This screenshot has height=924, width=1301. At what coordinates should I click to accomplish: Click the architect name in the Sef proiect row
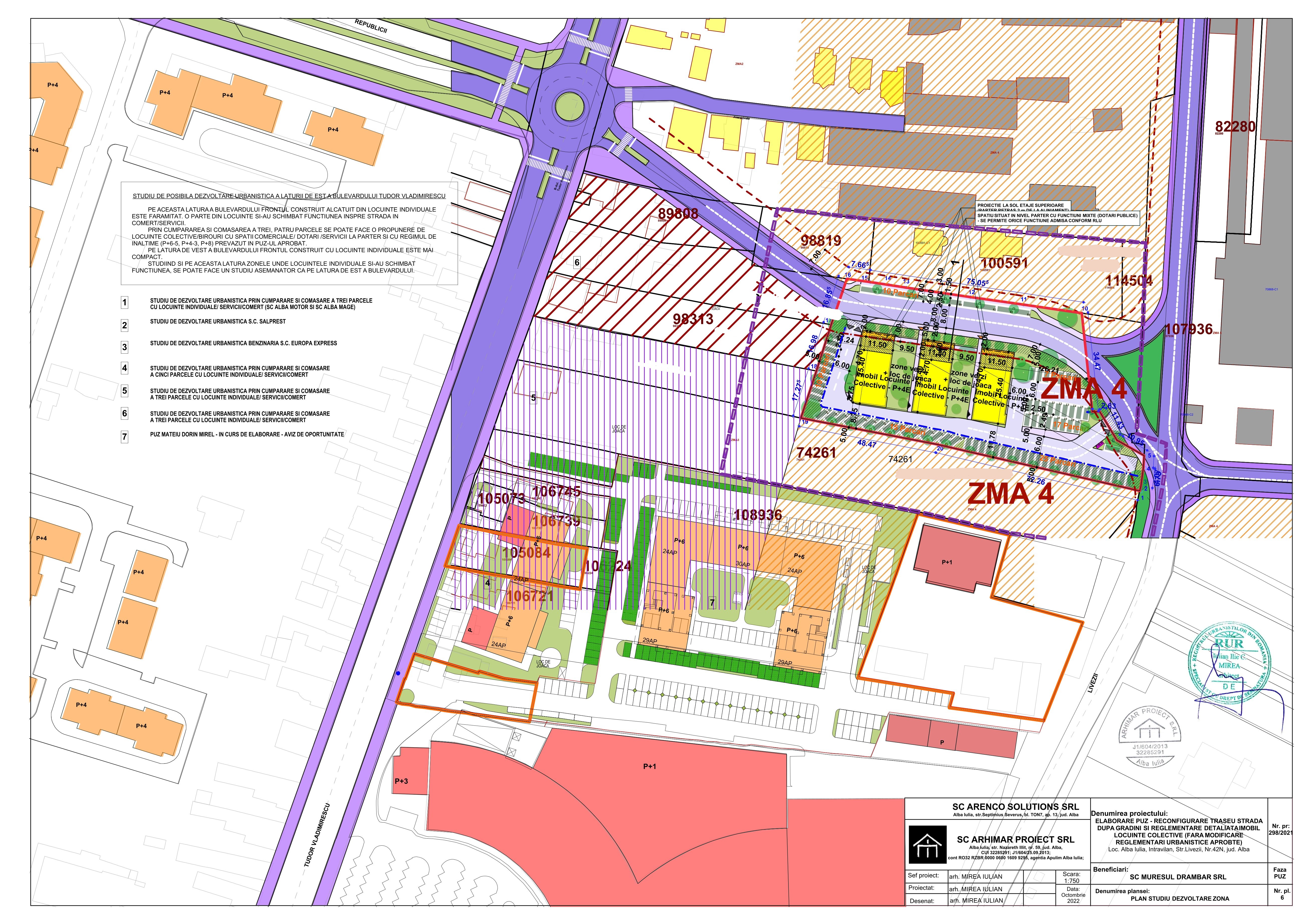975,877
